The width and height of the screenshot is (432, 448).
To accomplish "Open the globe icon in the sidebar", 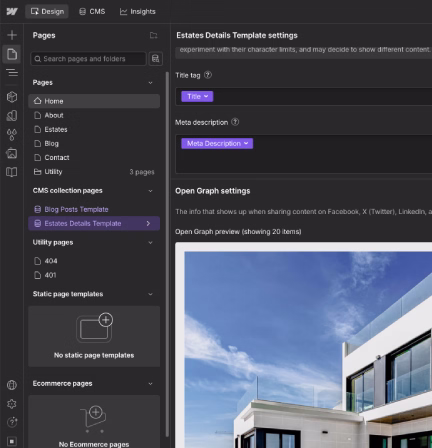I will click(12, 385).
